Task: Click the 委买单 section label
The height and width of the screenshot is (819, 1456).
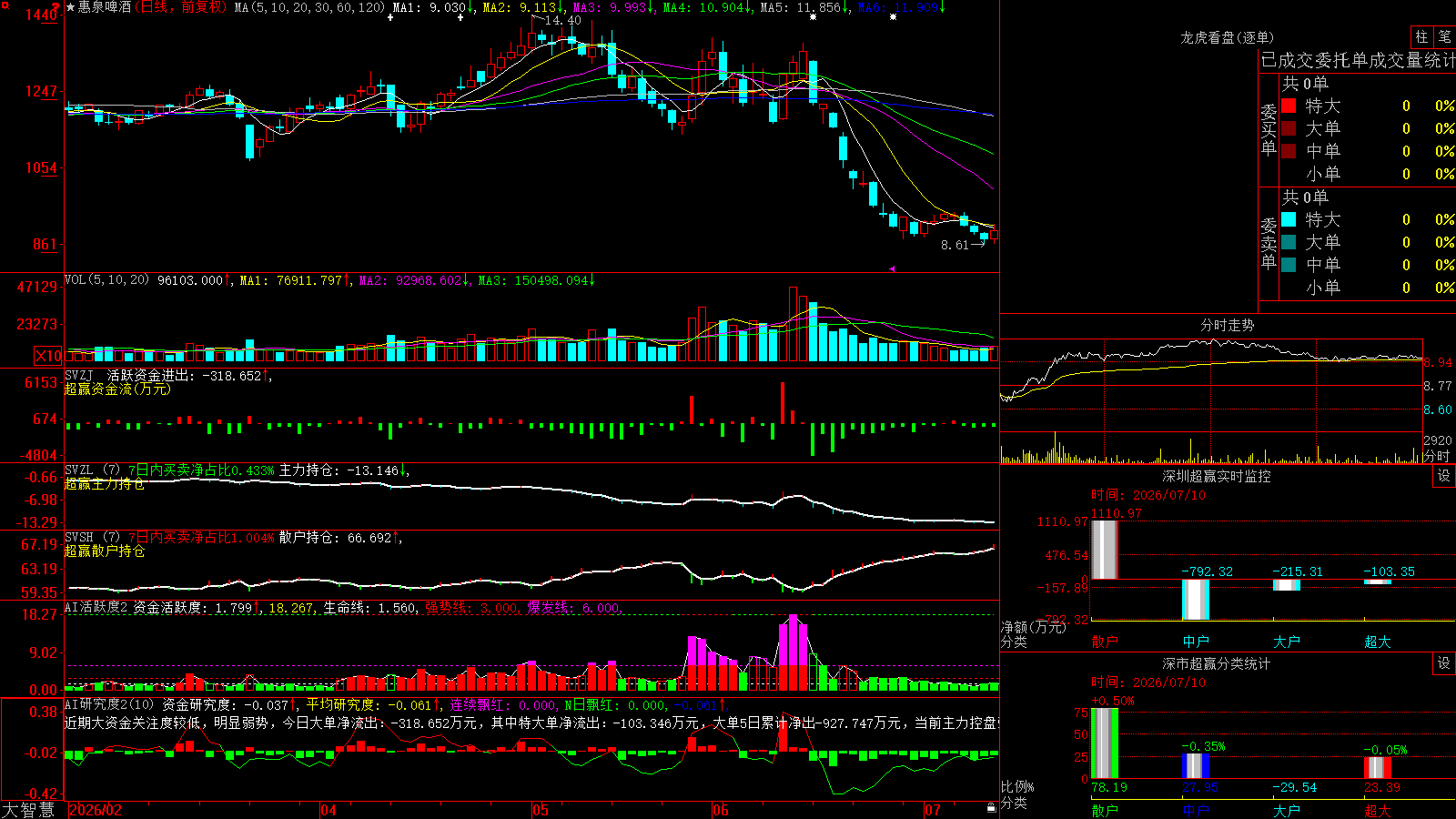Action: coord(1269,129)
